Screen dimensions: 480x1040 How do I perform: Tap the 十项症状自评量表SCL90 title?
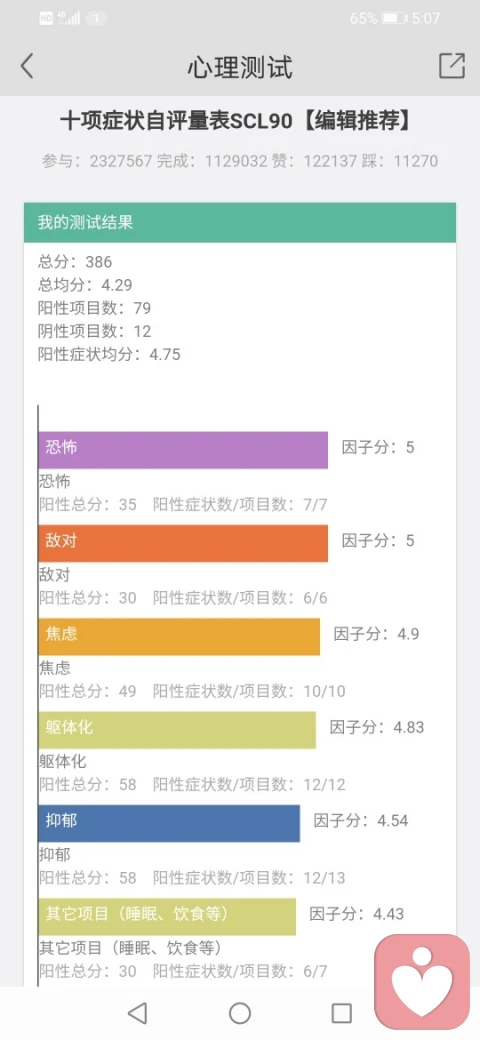[178, 121]
